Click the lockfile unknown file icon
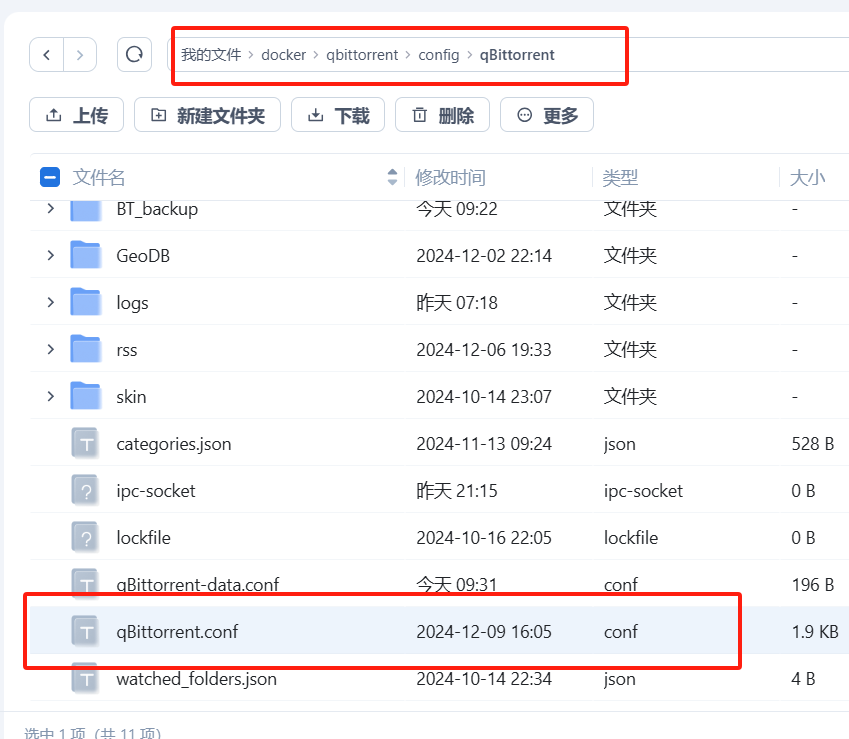The image size is (849, 739). click(x=86, y=538)
